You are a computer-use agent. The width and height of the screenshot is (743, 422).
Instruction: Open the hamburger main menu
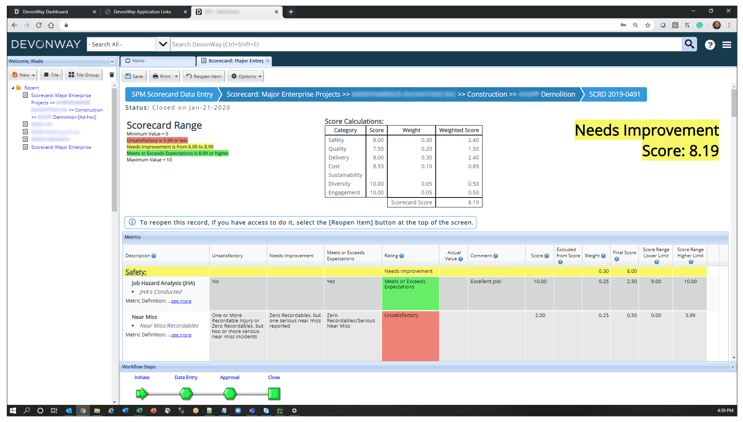click(726, 45)
